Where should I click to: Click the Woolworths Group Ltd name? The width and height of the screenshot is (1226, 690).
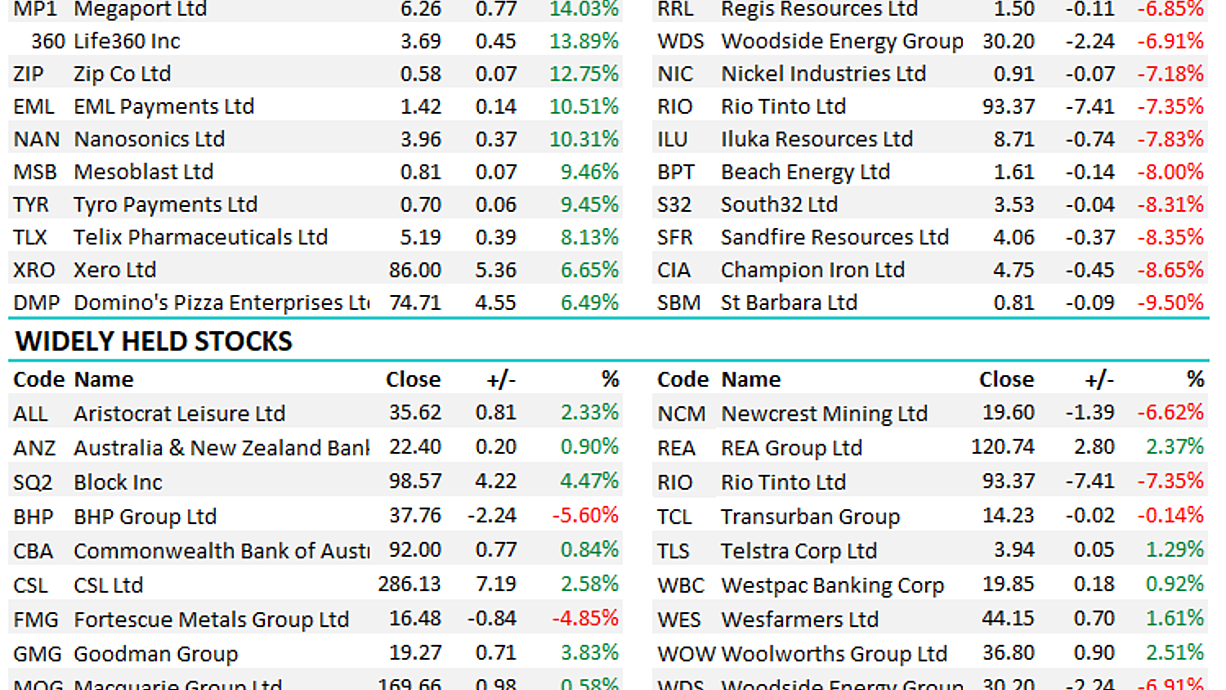coord(833,655)
